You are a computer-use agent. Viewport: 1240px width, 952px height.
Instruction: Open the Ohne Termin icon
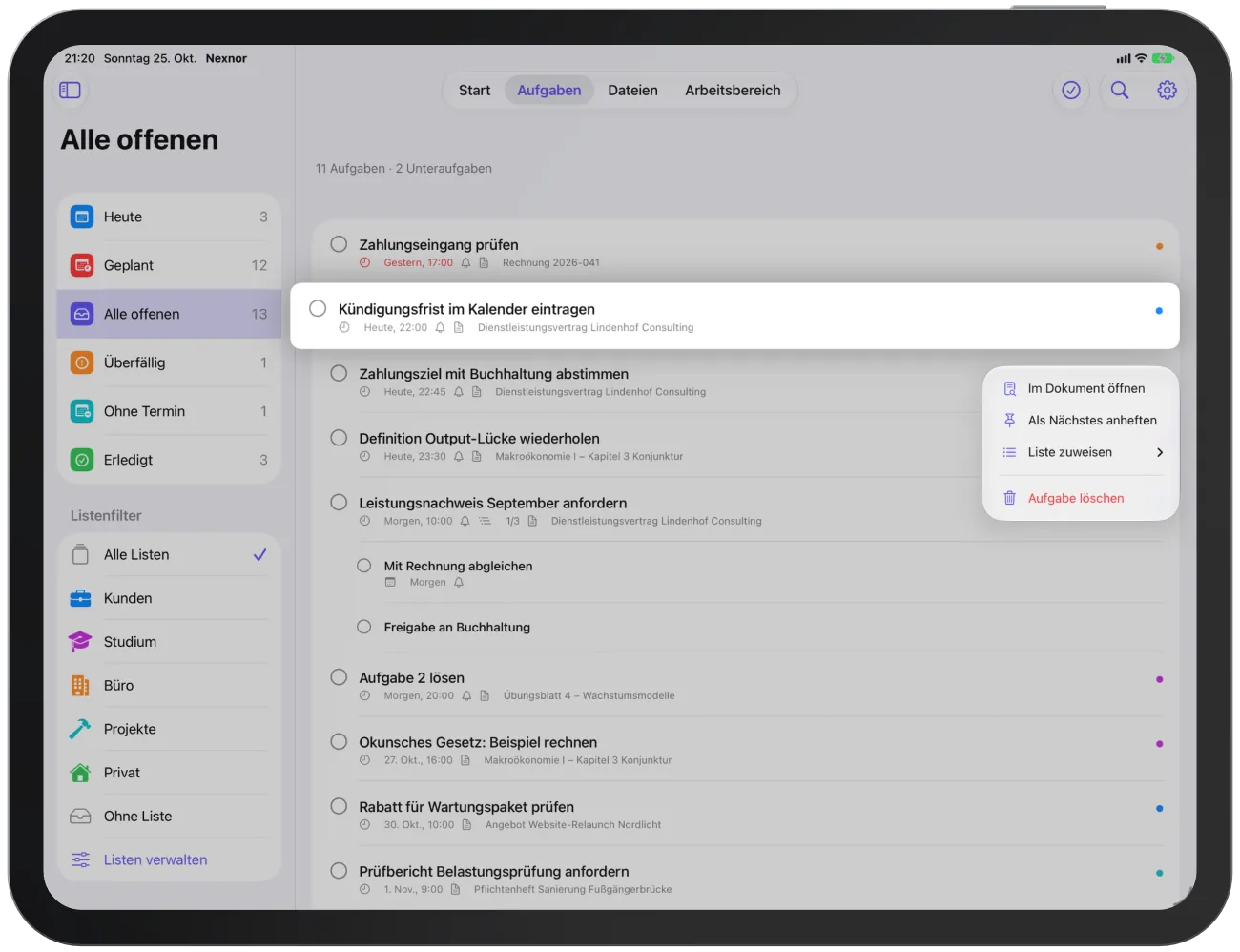[x=82, y=411]
